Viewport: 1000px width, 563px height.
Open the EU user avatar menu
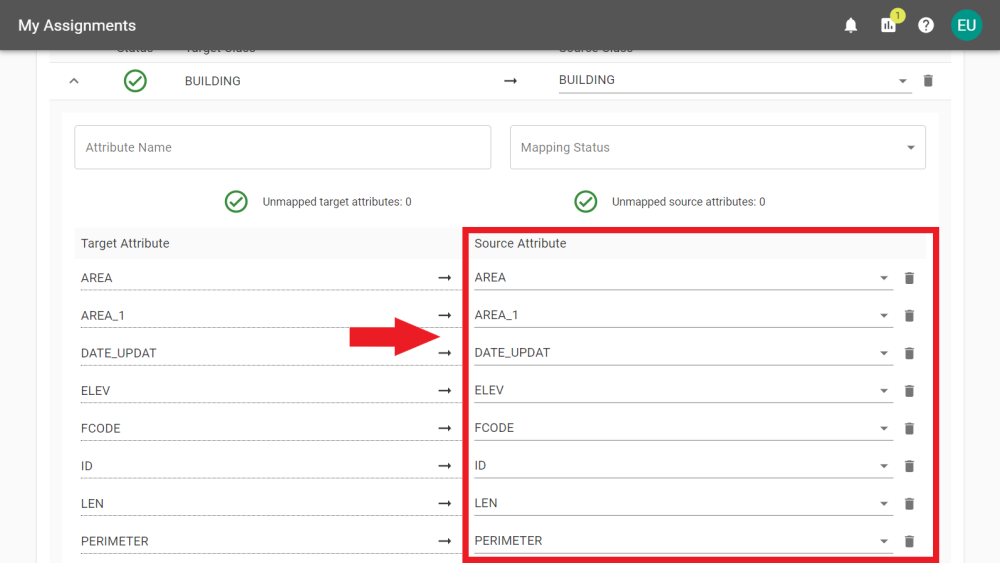966,25
